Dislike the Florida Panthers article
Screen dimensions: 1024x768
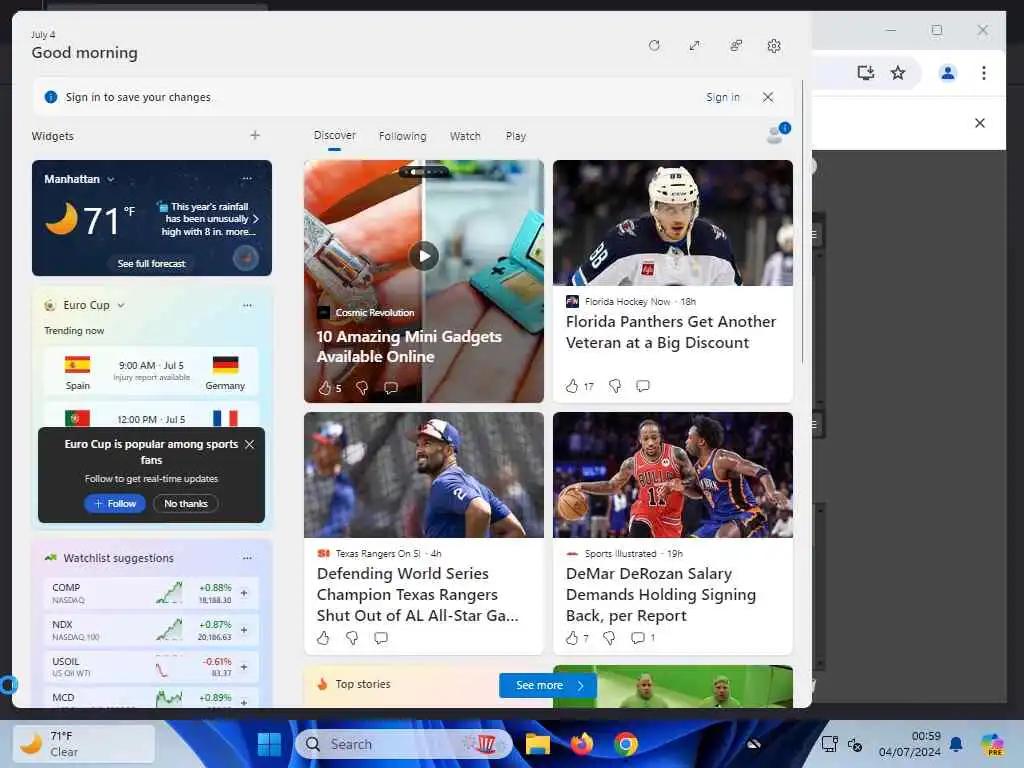[615, 386]
